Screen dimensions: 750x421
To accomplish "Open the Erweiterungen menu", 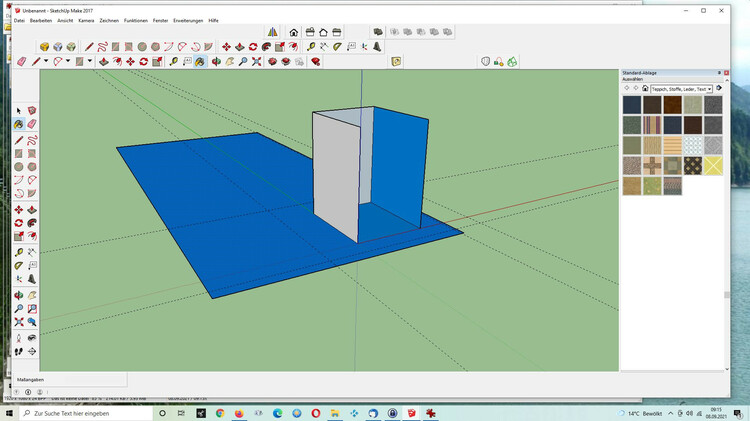I will coord(187,20).
